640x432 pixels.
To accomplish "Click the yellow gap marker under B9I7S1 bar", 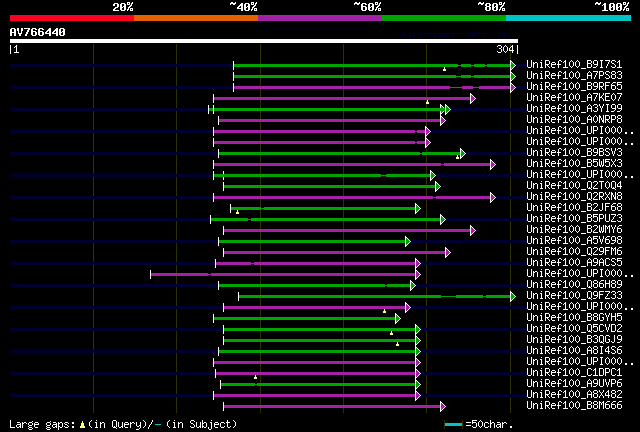I will click(x=444, y=69).
